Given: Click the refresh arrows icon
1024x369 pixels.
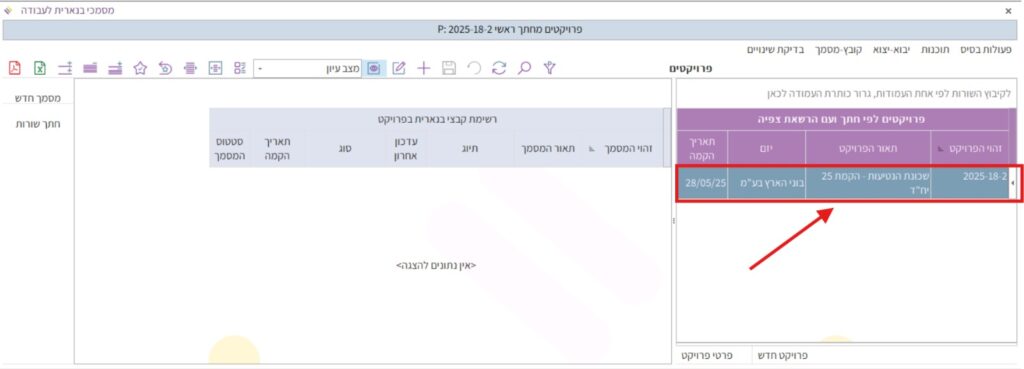Looking at the screenshot, I should point(499,68).
